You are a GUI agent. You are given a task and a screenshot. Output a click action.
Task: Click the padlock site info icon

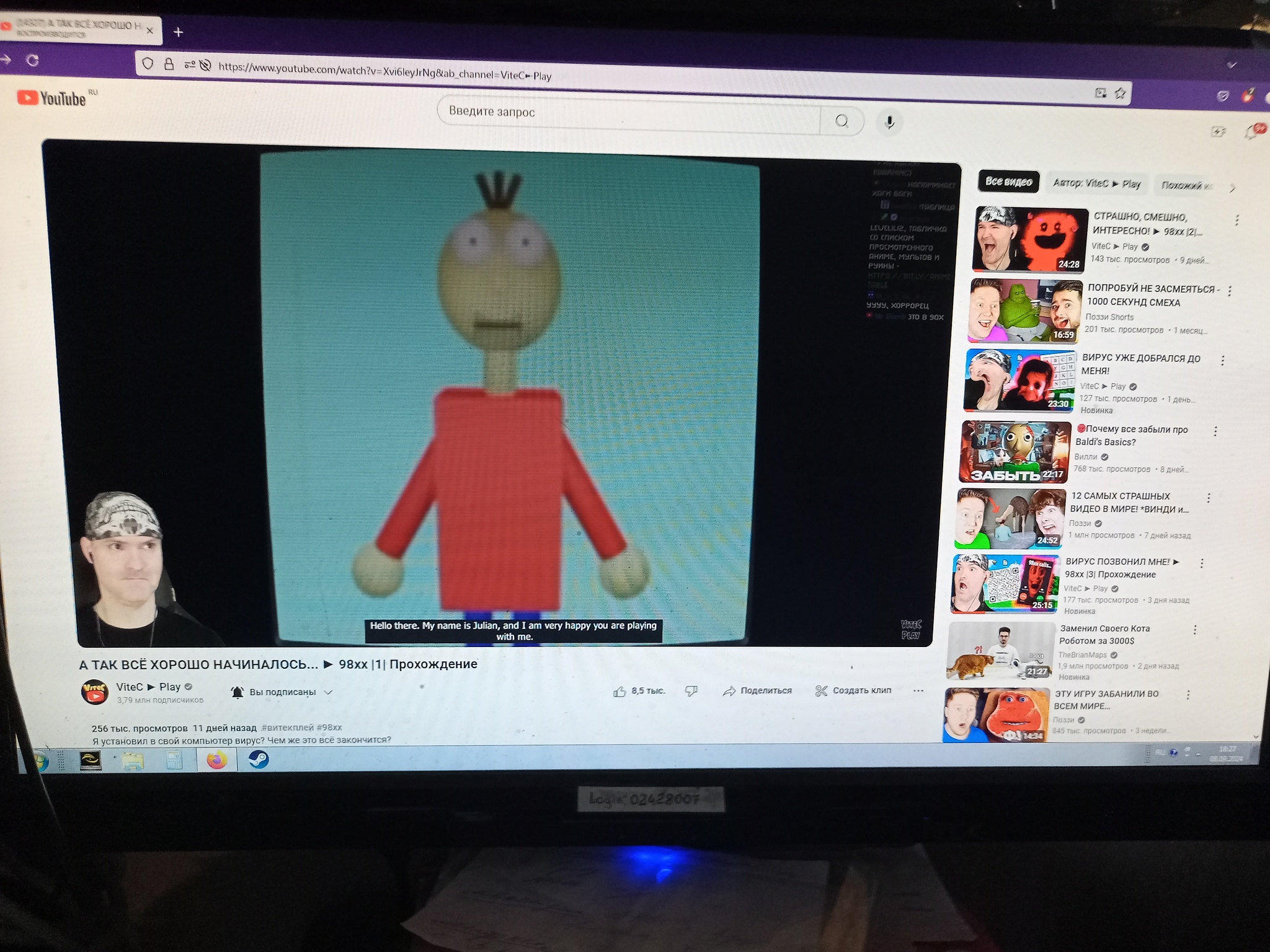tap(169, 64)
